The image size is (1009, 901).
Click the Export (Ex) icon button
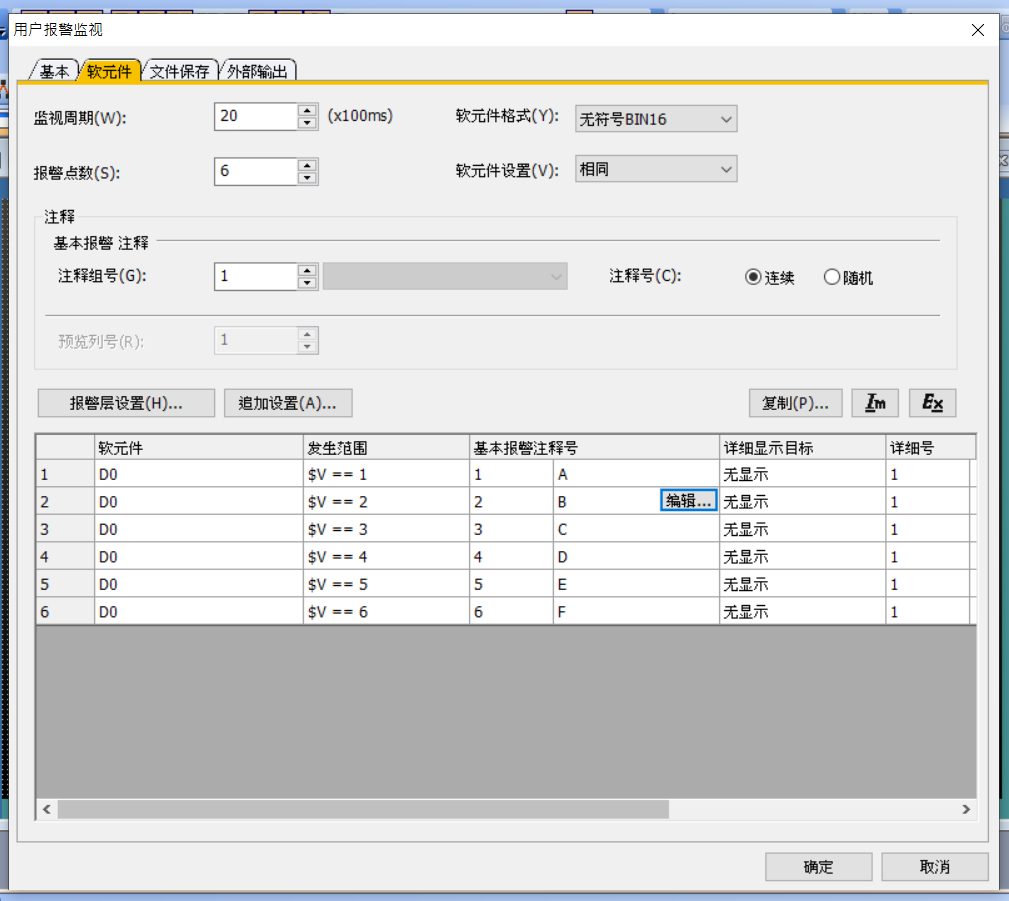tap(932, 403)
